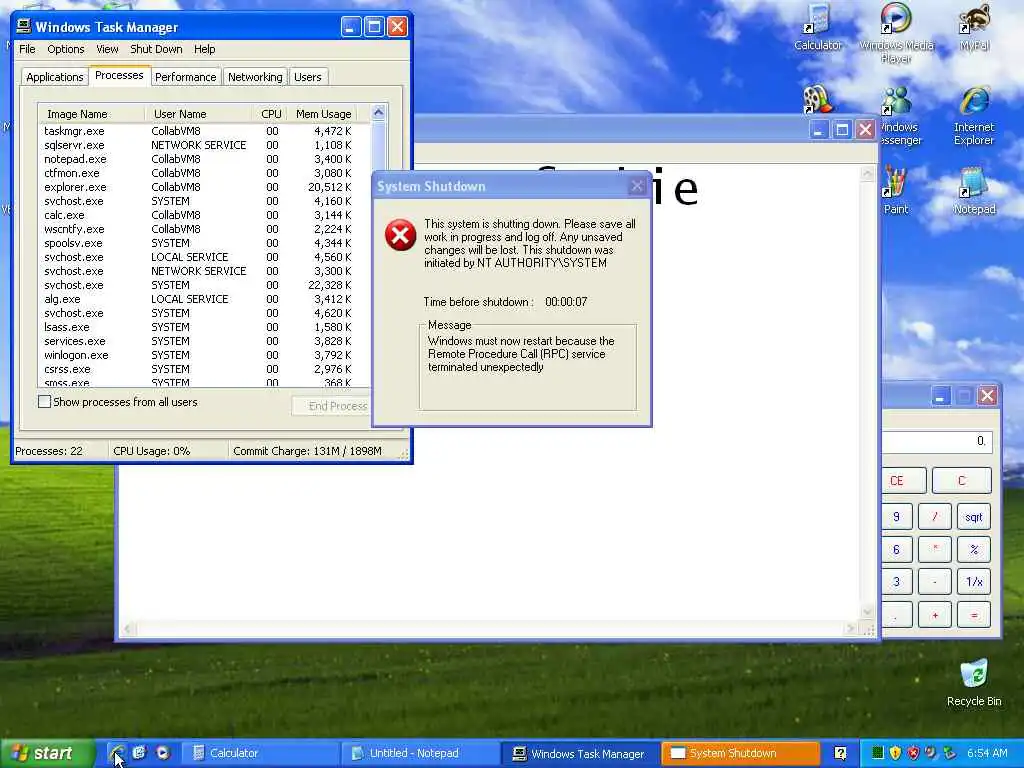Select ctfmon.exe process row
This screenshot has width=1024, height=768.
[204, 173]
